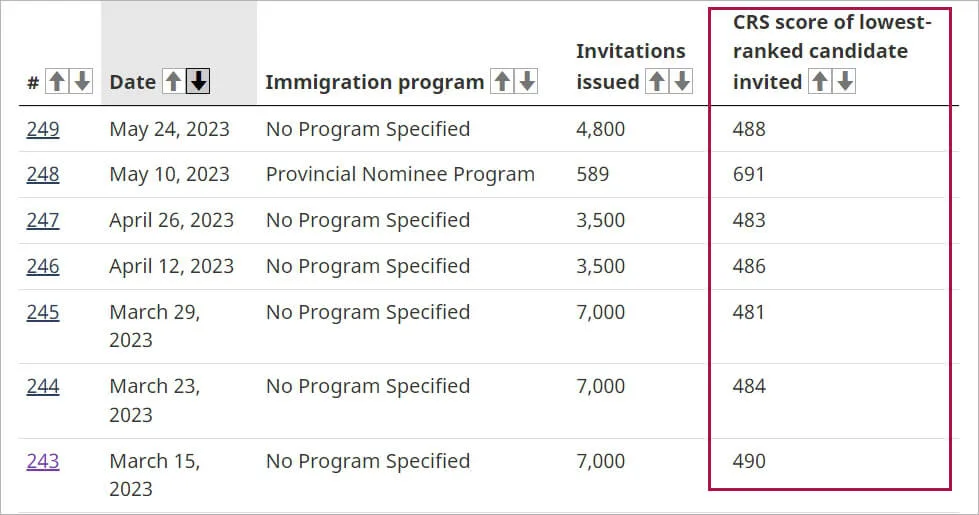This screenshot has width=979, height=515.
Task: Open draw number 246 link
Action: click(43, 266)
